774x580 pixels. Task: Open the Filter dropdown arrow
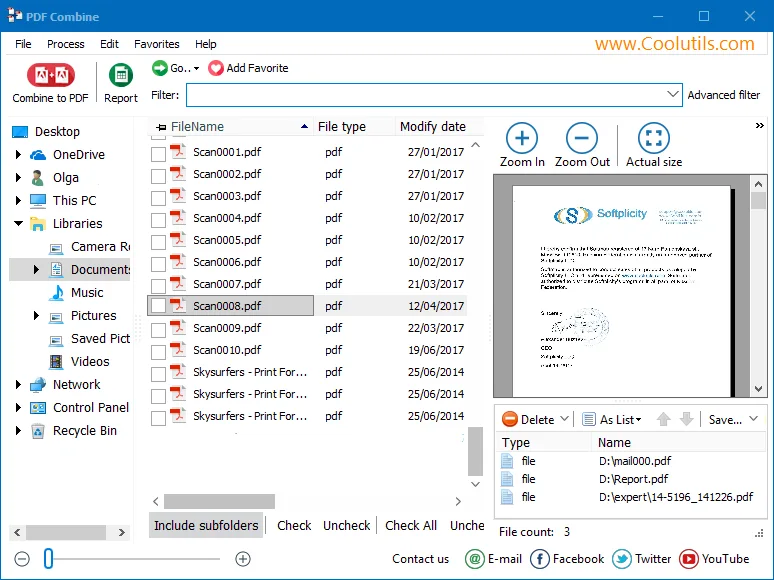point(673,95)
